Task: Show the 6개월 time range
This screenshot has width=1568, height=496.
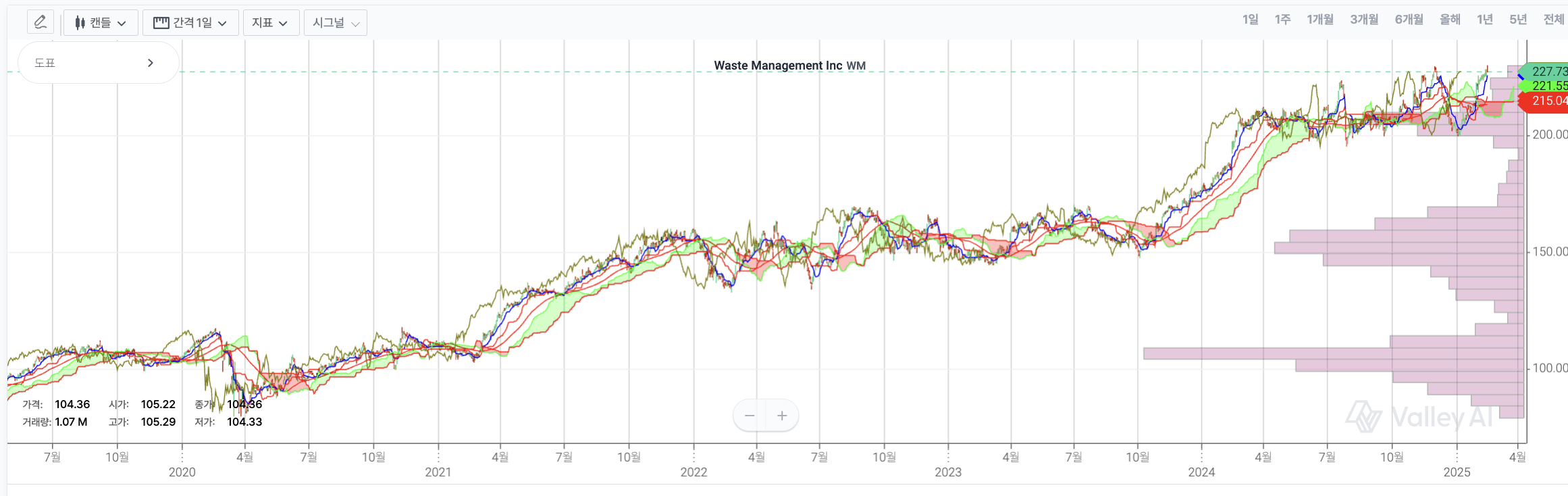Action: pyautogui.click(x=1409, y=20)
